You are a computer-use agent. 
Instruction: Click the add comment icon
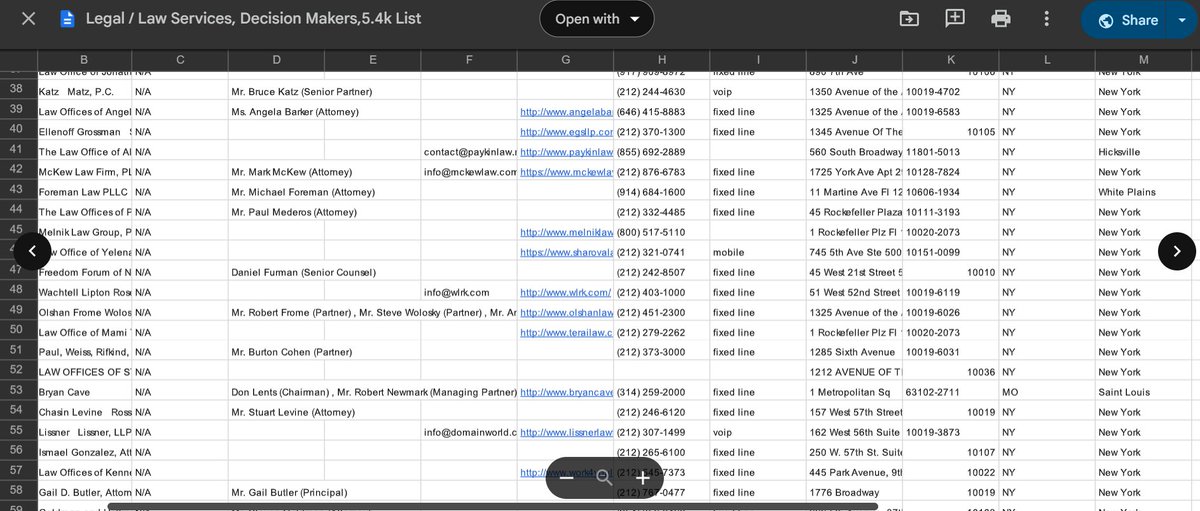955,19
